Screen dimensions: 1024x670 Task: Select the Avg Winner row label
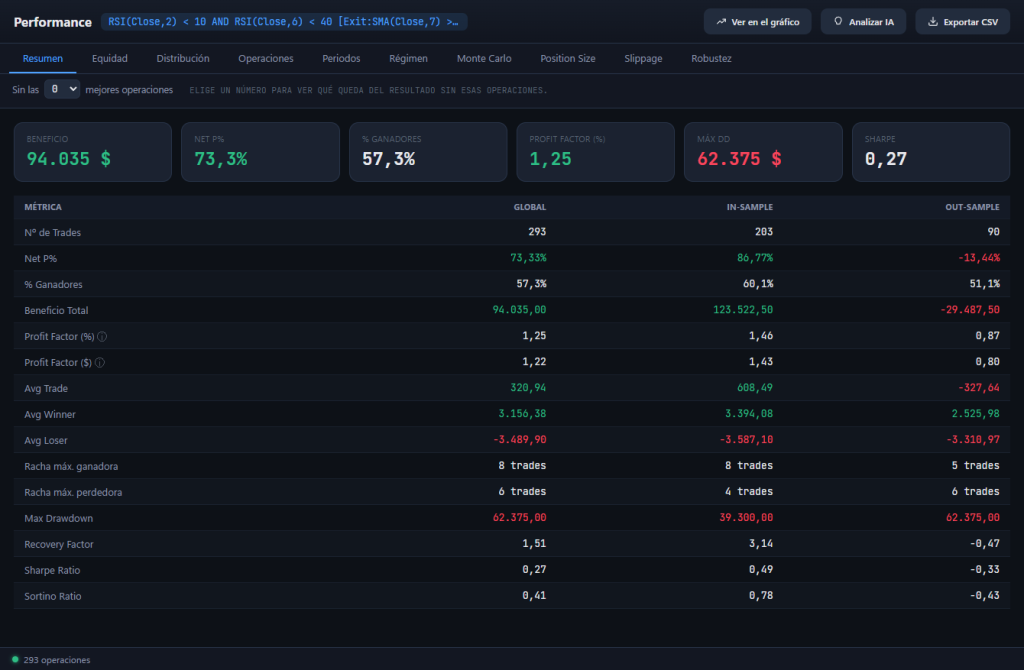pyautogui.click(x=50, y=414)
